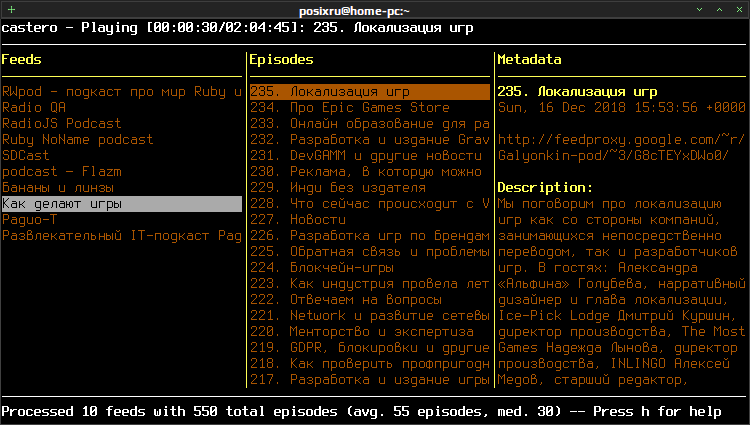Image resolution: width=750 pixels, height=425 pixels.
Task: Click the title bar dropdown chevron icon
Action: (x=699, y=10)
